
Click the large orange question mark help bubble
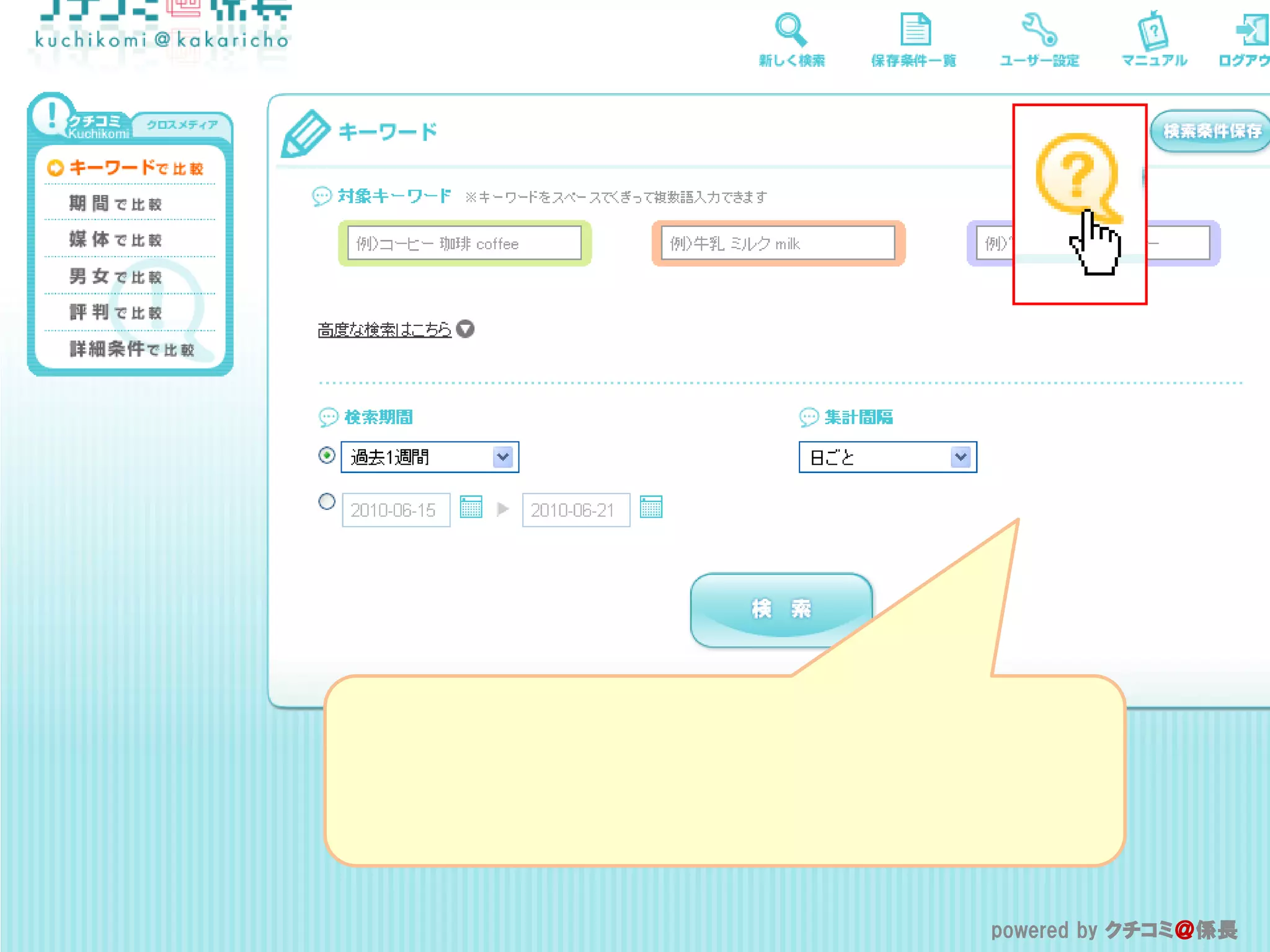(1078, 177)
